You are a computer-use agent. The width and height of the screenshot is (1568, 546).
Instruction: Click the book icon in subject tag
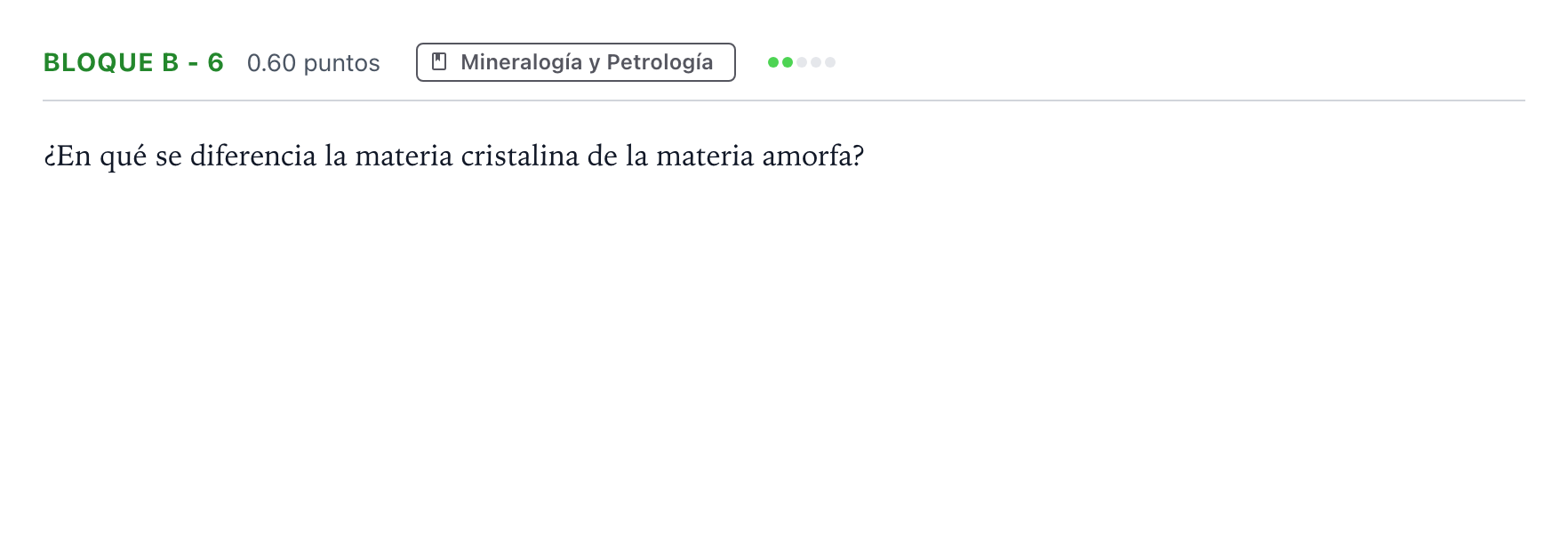pos(438,62)
